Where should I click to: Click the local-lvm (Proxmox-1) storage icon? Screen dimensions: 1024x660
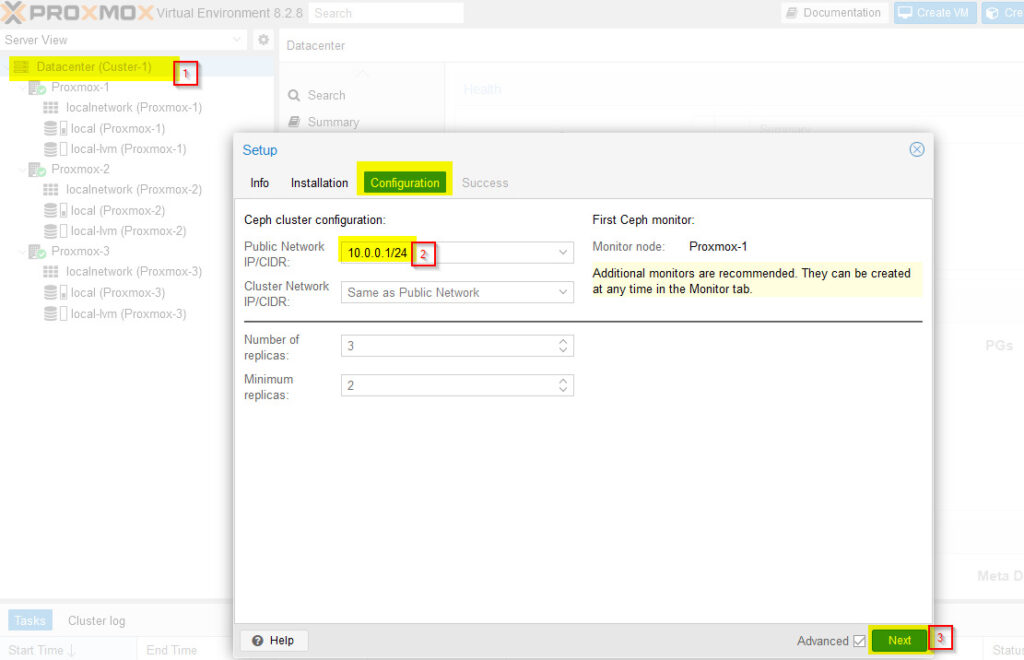[x=56, y=149]
